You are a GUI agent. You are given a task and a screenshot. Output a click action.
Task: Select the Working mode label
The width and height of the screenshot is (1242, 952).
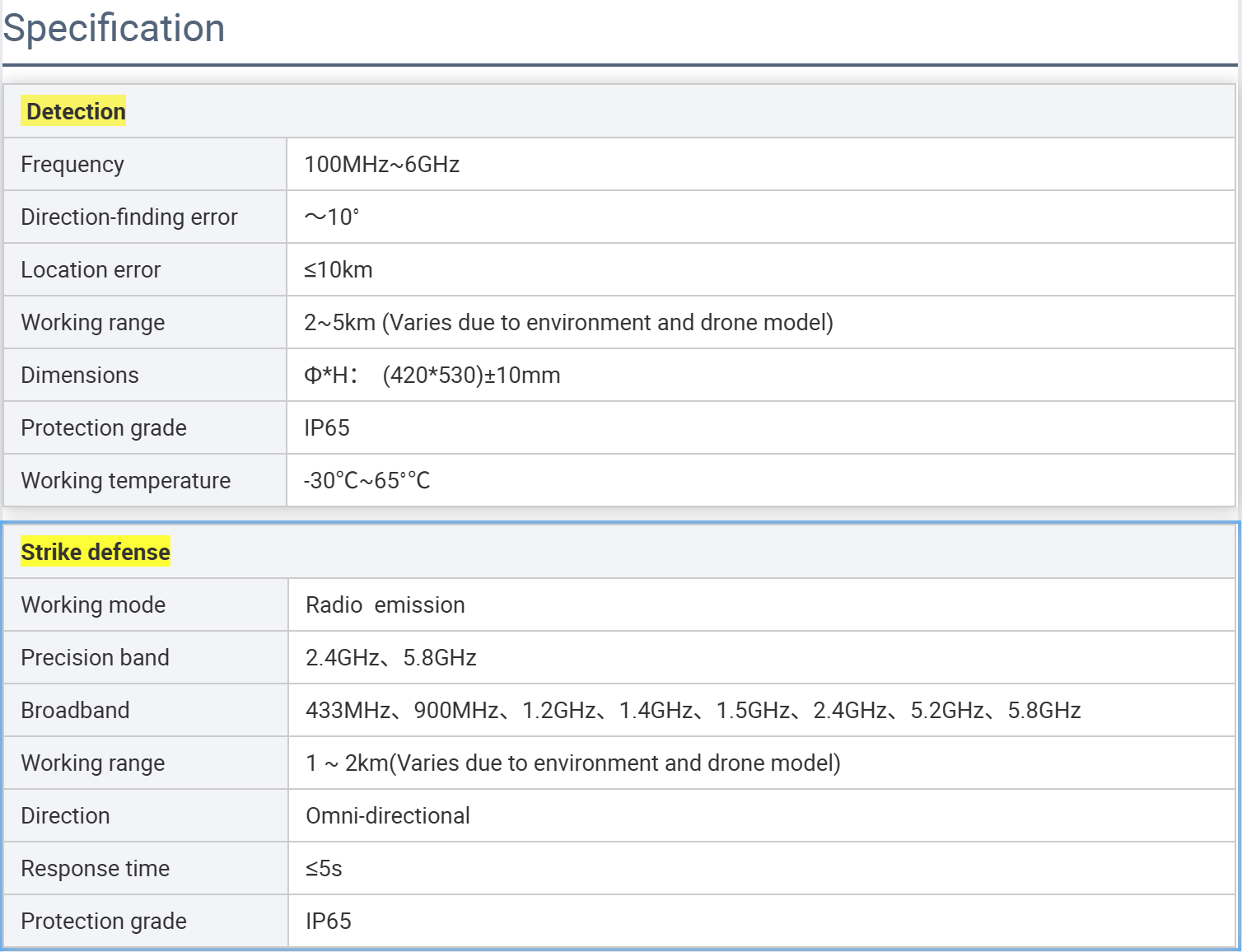[x=93, y=604]
